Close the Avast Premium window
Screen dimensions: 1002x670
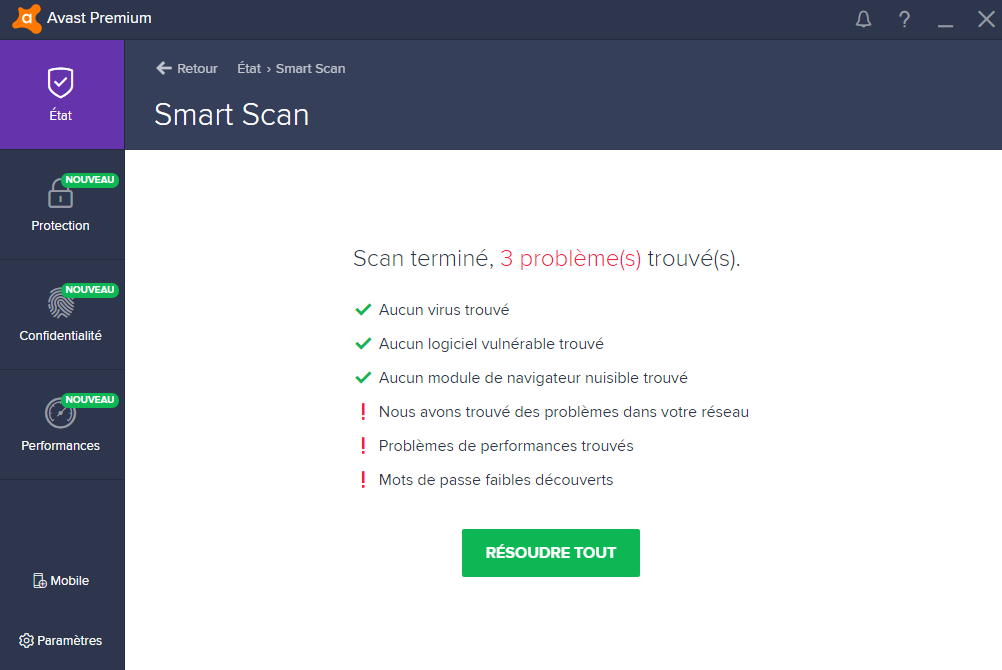click(985, 19)
